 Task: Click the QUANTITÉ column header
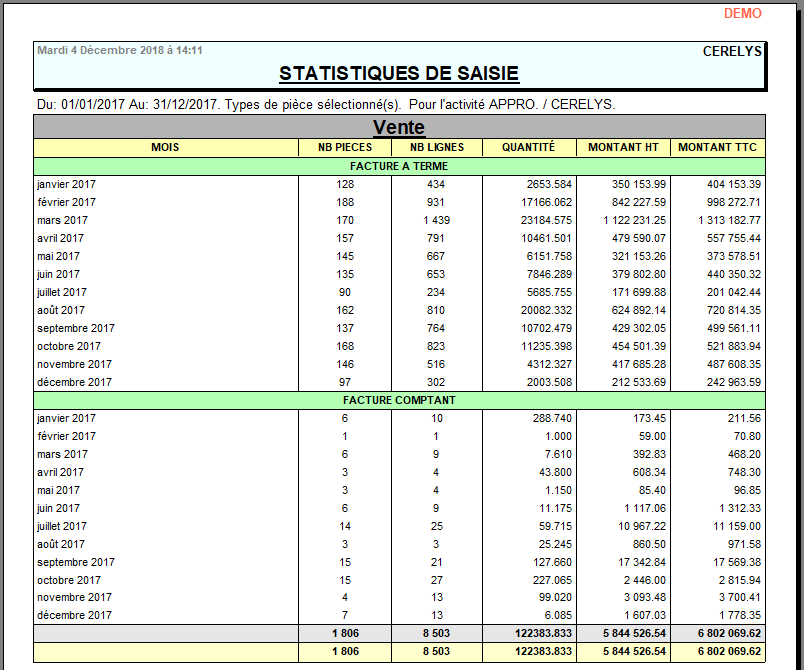pyautogui.click(x=528, y=147)
